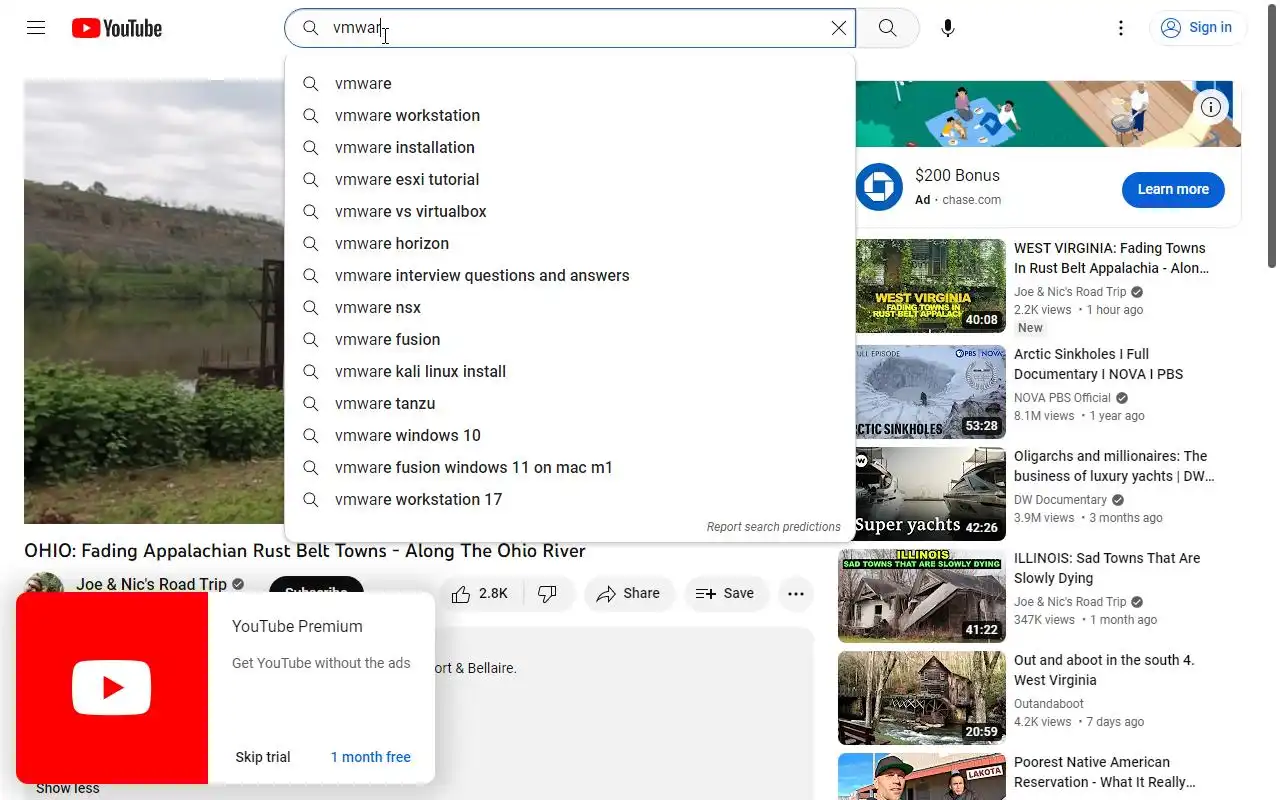The width and height of the screenshot is (1280, 800).
Task: Open Poorest Native American Reservation video title
Action: coord(1105,772)
